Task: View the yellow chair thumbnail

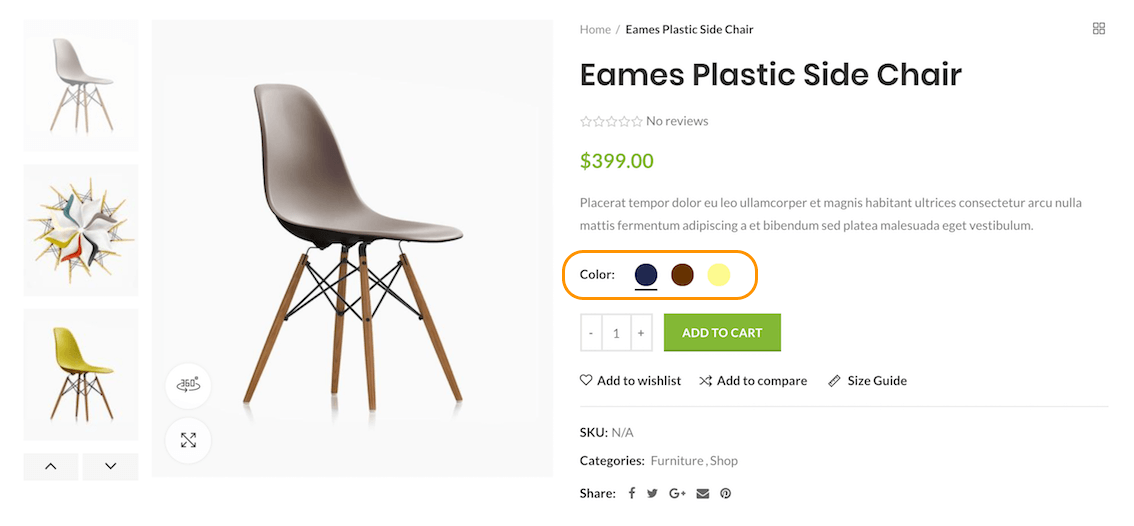Action: [81, 374]
